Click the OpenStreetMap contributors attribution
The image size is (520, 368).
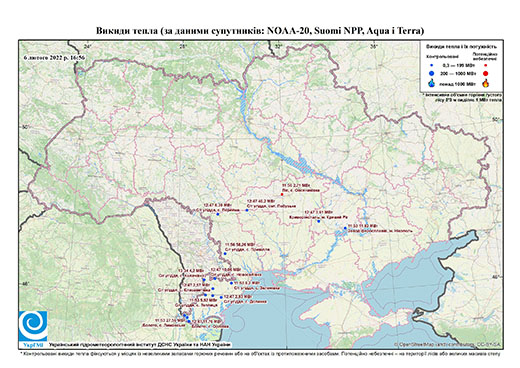tap(447, 344)
